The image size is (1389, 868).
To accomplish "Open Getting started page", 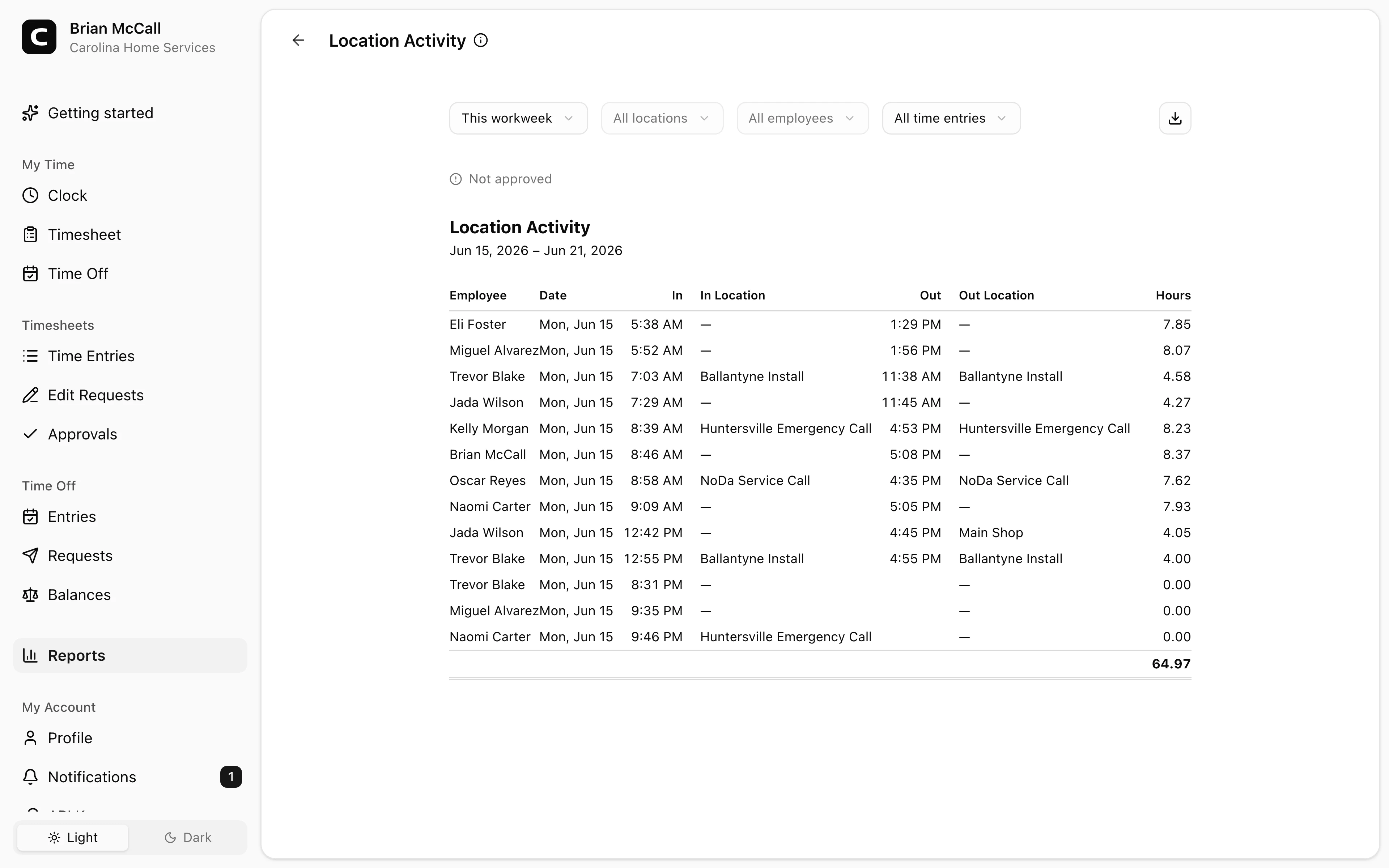I will [130, 113].
